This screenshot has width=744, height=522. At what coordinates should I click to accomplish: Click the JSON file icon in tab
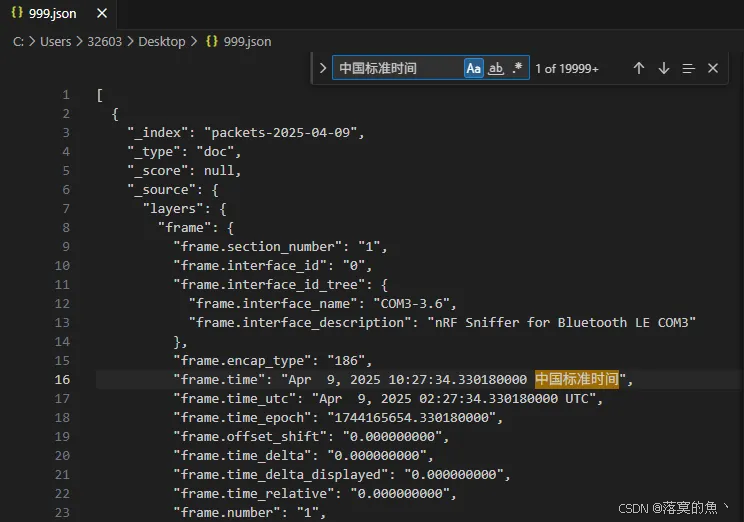[17, 13]
